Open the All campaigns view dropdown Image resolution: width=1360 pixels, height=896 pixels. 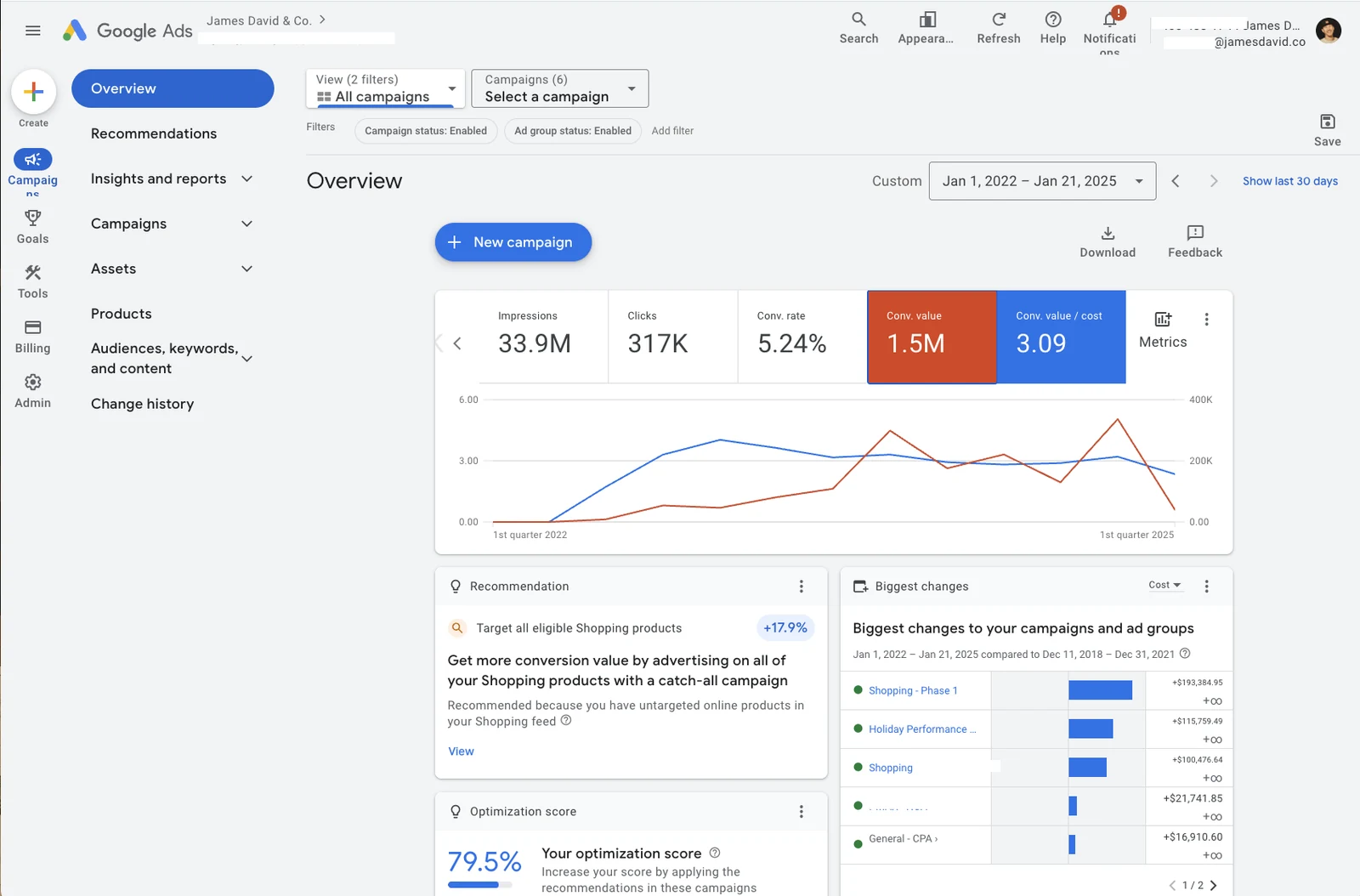point(385,88)
